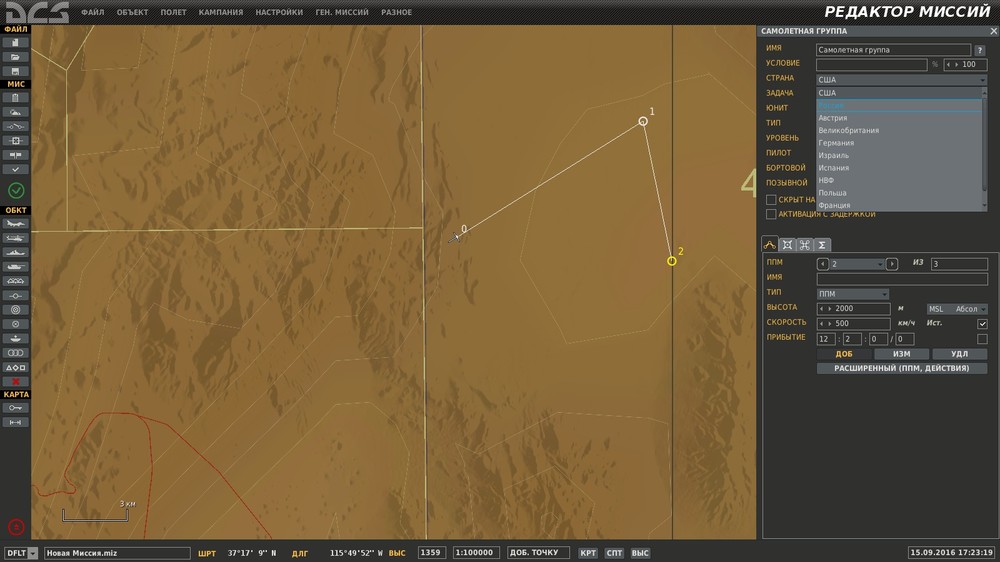Image resolution: width=1000 pixels, height=562 pixels.
Task: Choose Германия from country list
Action: point(836,143)
